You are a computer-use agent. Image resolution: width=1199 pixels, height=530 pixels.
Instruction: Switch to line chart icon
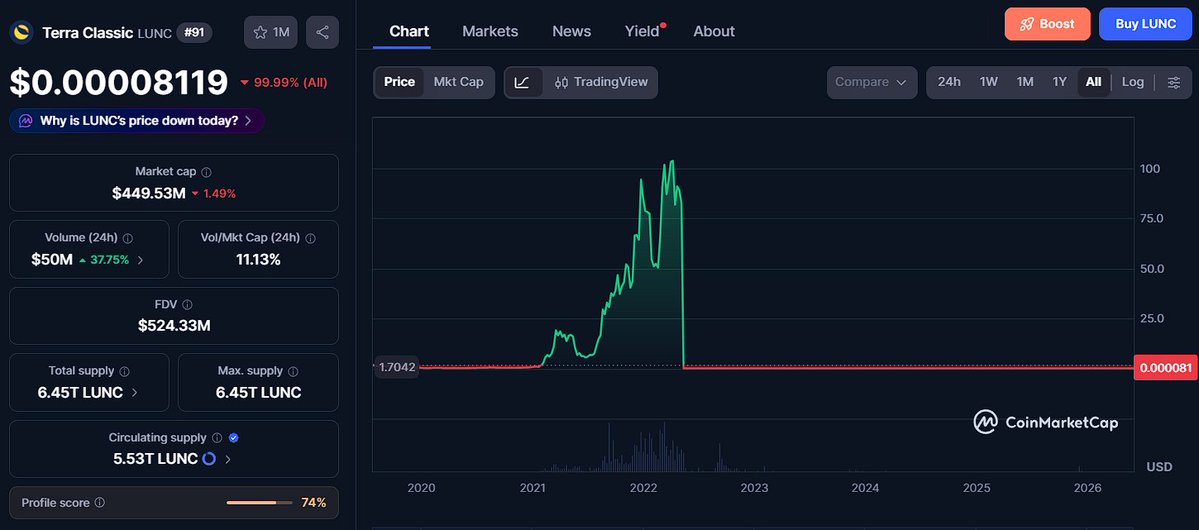coord(522,83)
